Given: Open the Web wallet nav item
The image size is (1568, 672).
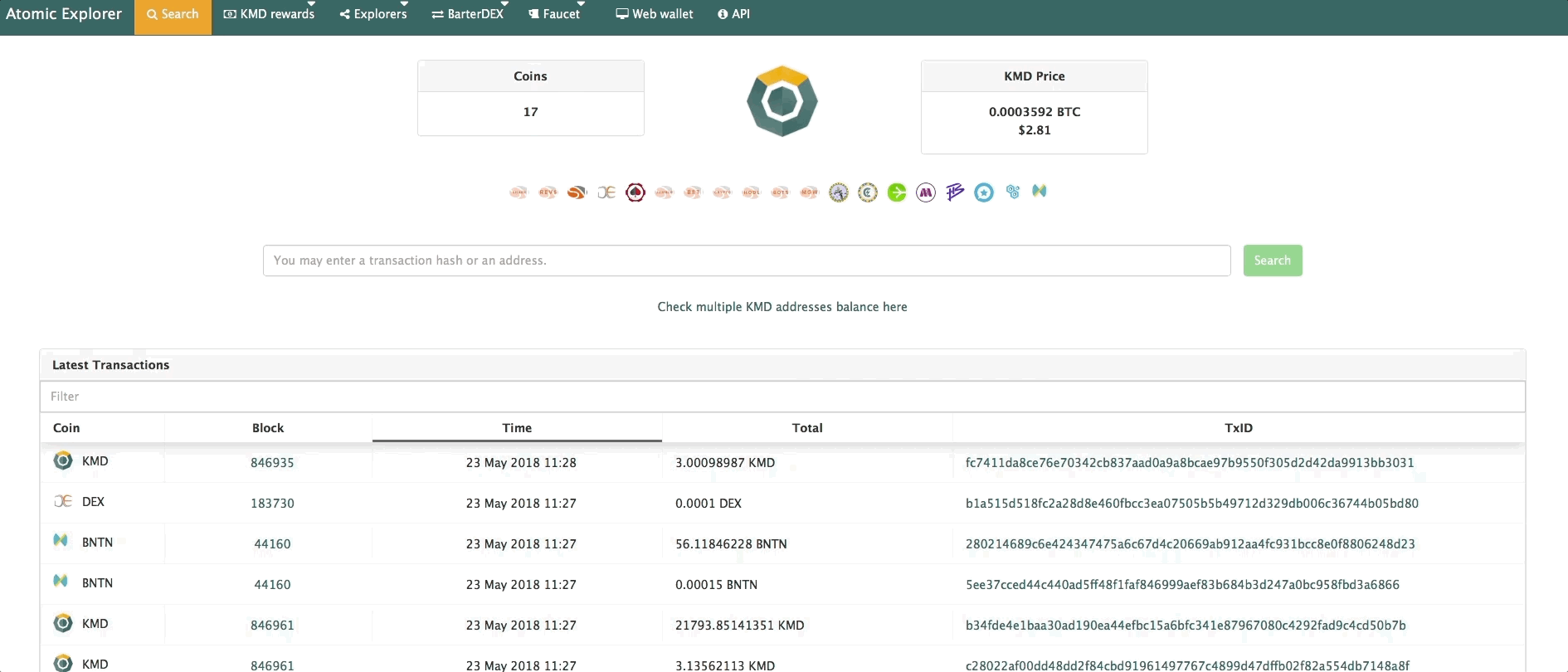Looking at the screenshot, I should (655, 14).
